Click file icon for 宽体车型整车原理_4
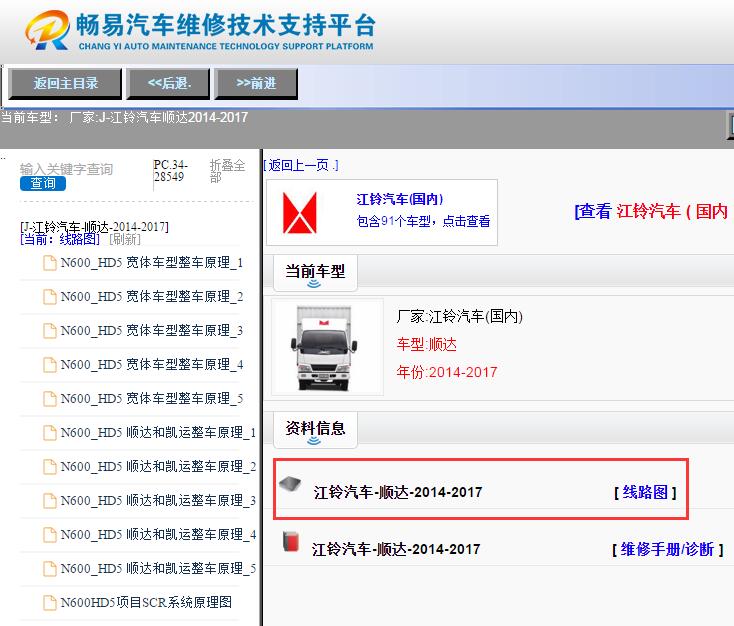This screenshot has width=734, height=626. click(50, 365)
